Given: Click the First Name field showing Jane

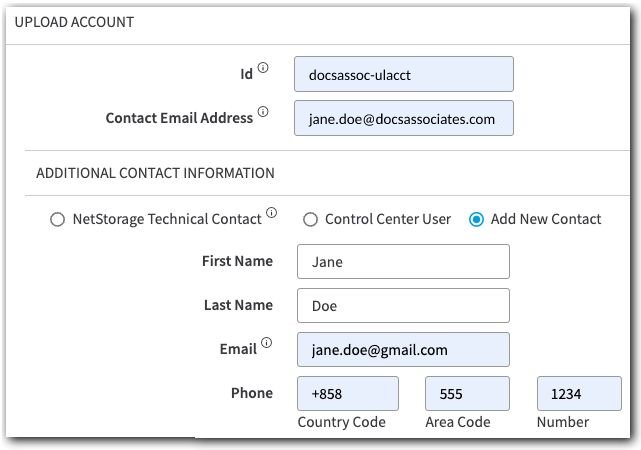Looking at the screenshot, I should coord(403,262).
